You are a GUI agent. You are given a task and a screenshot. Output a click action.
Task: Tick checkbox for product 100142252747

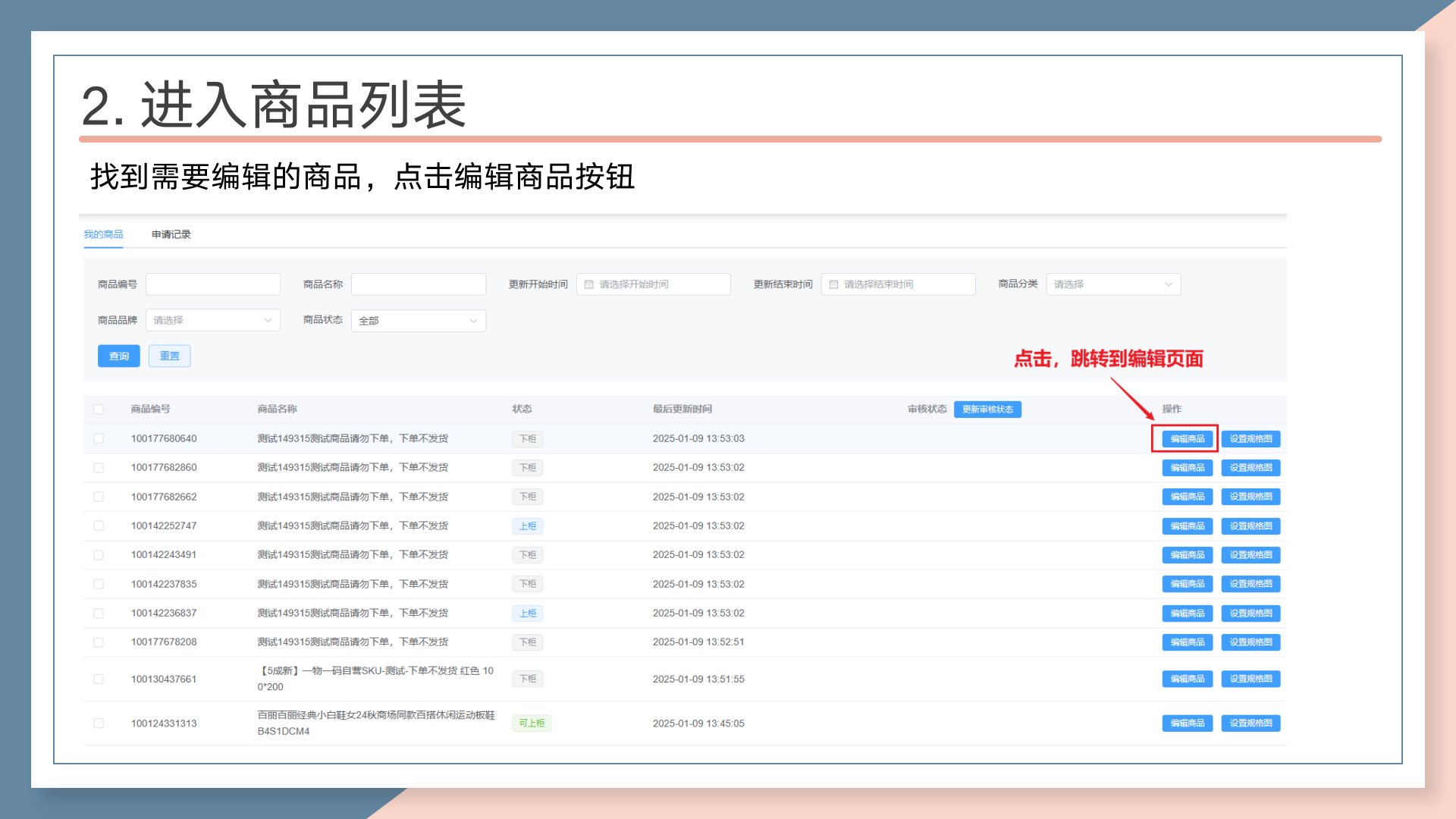99,526
